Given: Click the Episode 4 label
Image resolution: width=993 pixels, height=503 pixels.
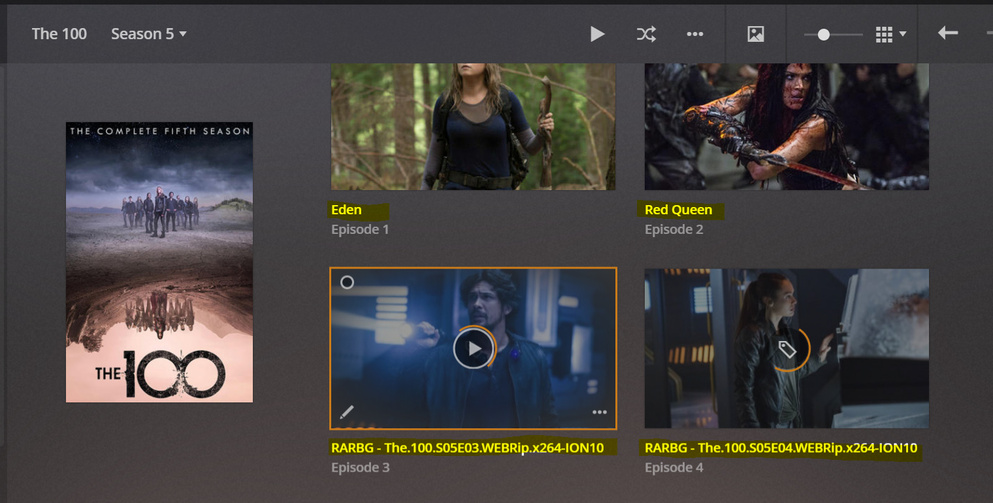Looking at the screenshot, I should tap(674, 468).
